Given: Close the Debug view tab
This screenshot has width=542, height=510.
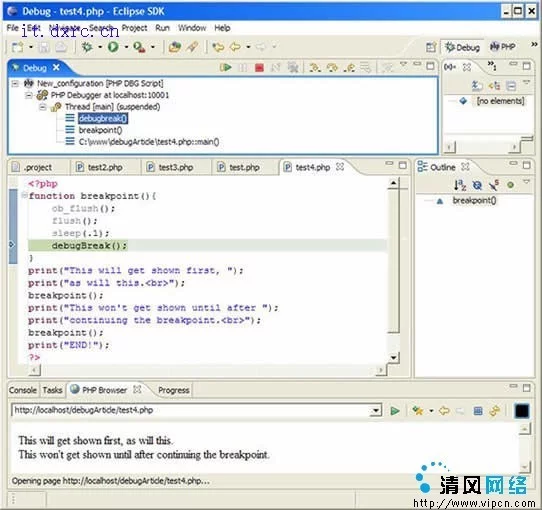Looking at the screenshot, I should coord(56,67).
